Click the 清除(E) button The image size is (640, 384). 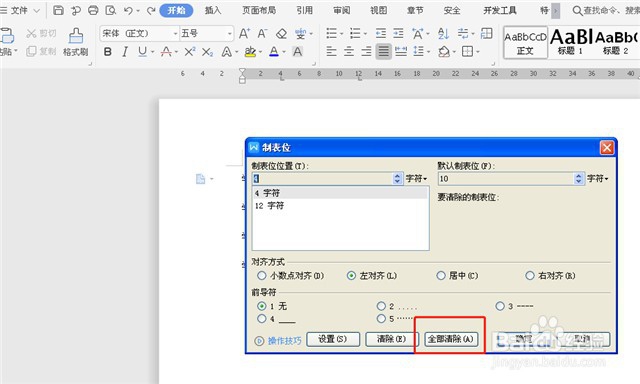[392, 339]
